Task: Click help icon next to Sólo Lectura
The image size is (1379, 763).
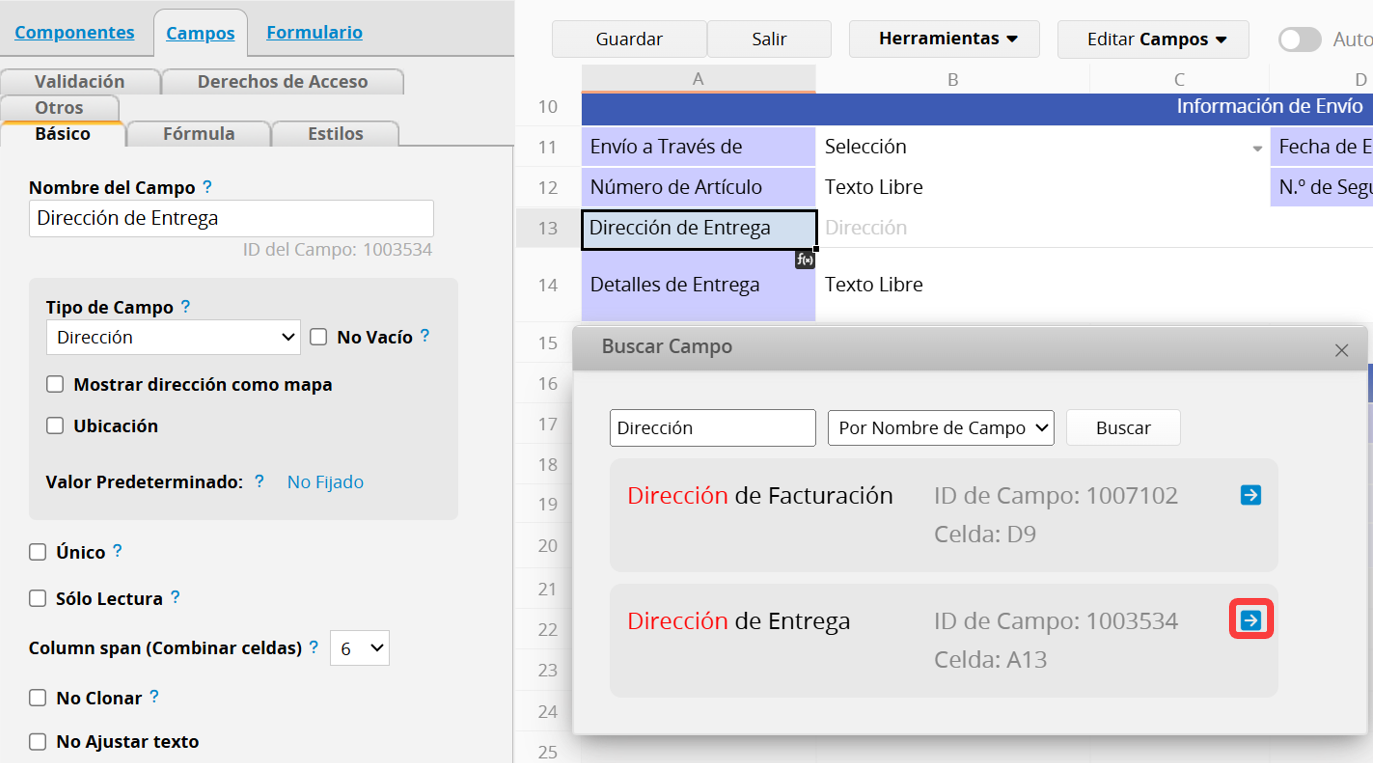Action: click(175, 597)
